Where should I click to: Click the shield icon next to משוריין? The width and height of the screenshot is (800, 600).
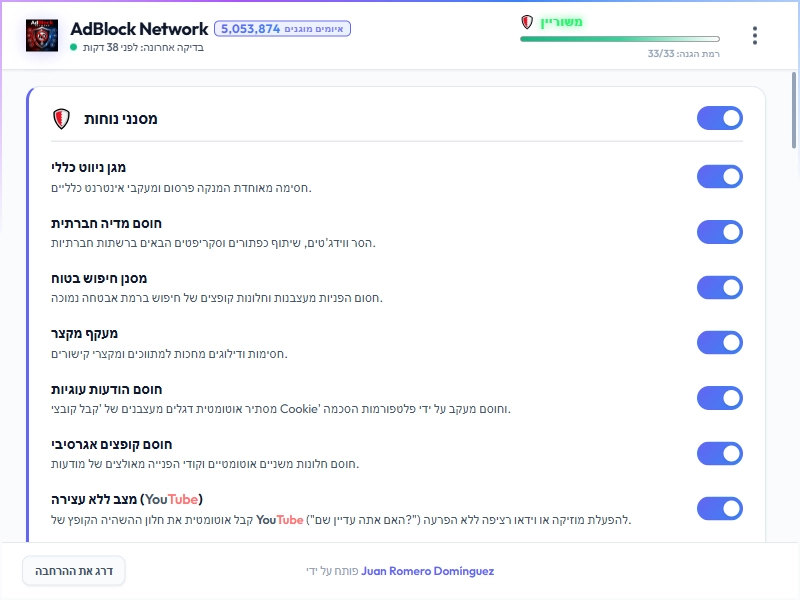[x=527, y=22]
